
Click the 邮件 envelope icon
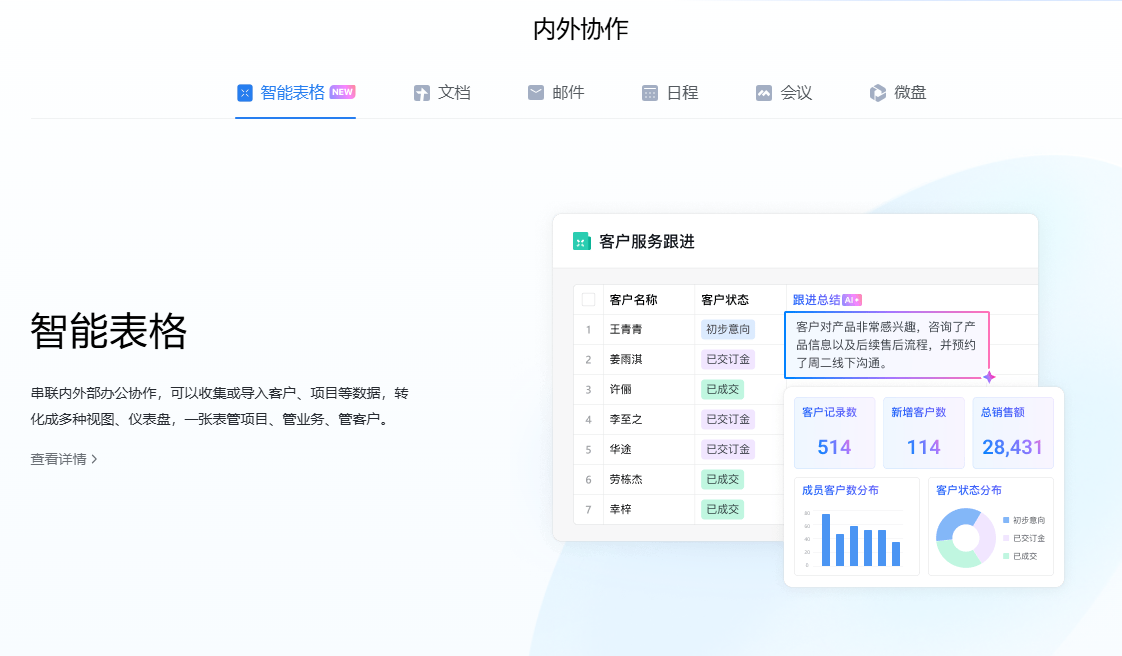pos(536,92)
